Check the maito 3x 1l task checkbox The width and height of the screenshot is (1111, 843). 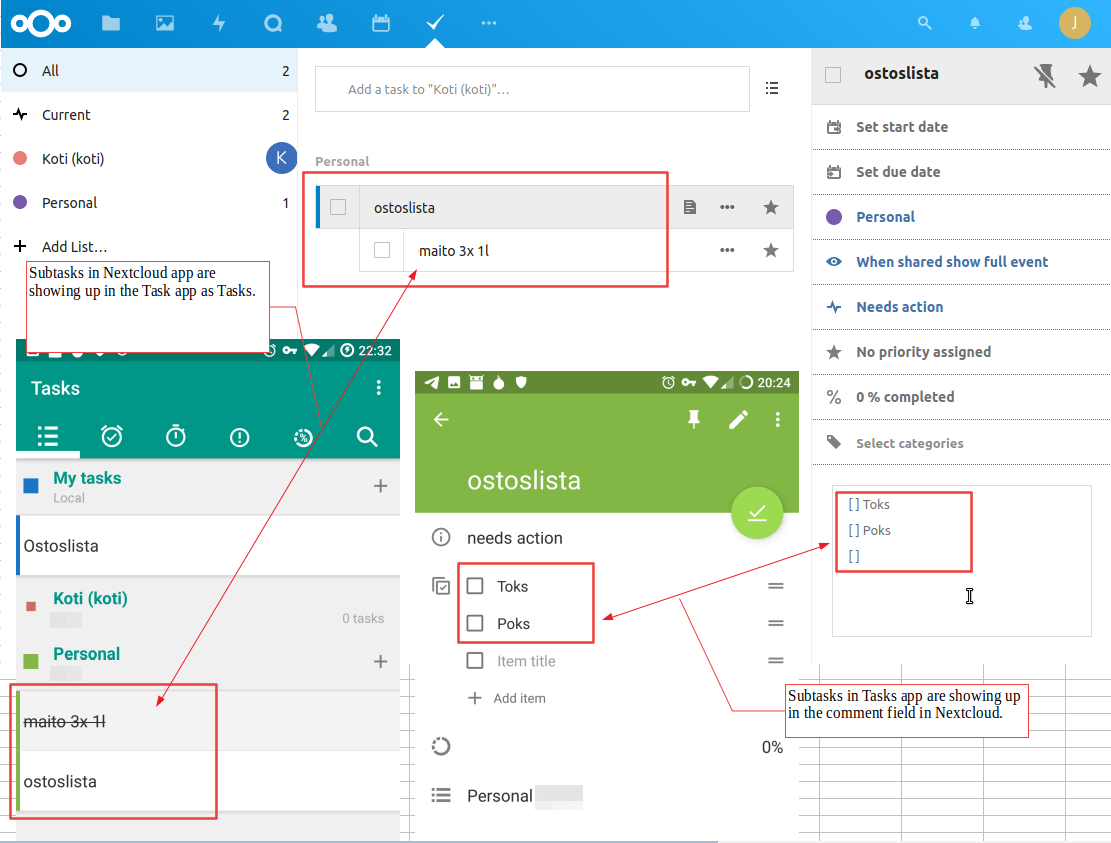tap(383, 250)
